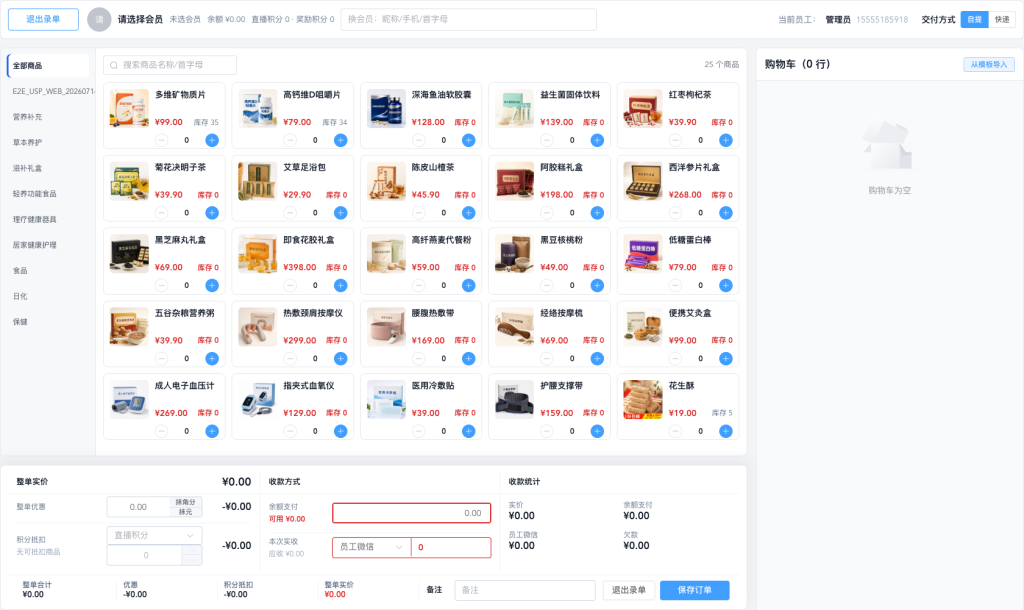
Task: Decrease 花生酥 quantity minus icon
Action: coord(675,431)
